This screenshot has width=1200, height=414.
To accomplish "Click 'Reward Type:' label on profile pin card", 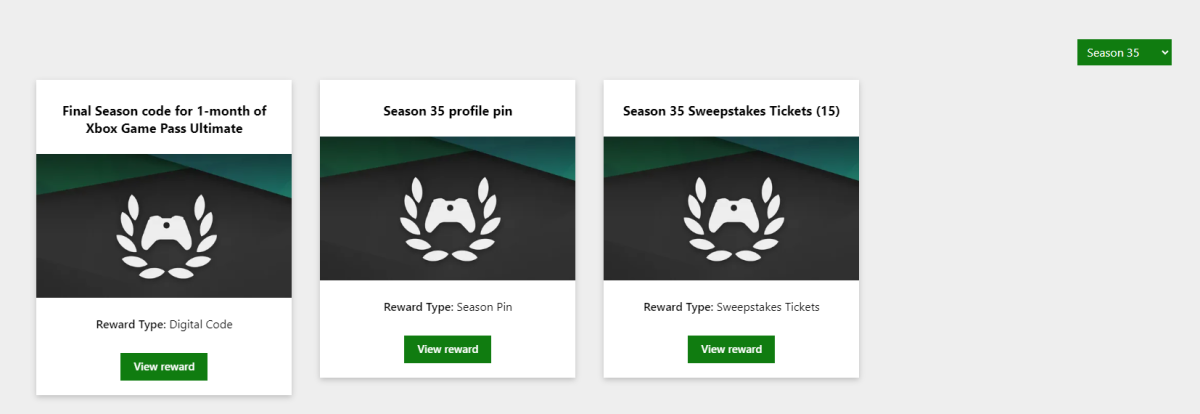I will pos(418,307).
